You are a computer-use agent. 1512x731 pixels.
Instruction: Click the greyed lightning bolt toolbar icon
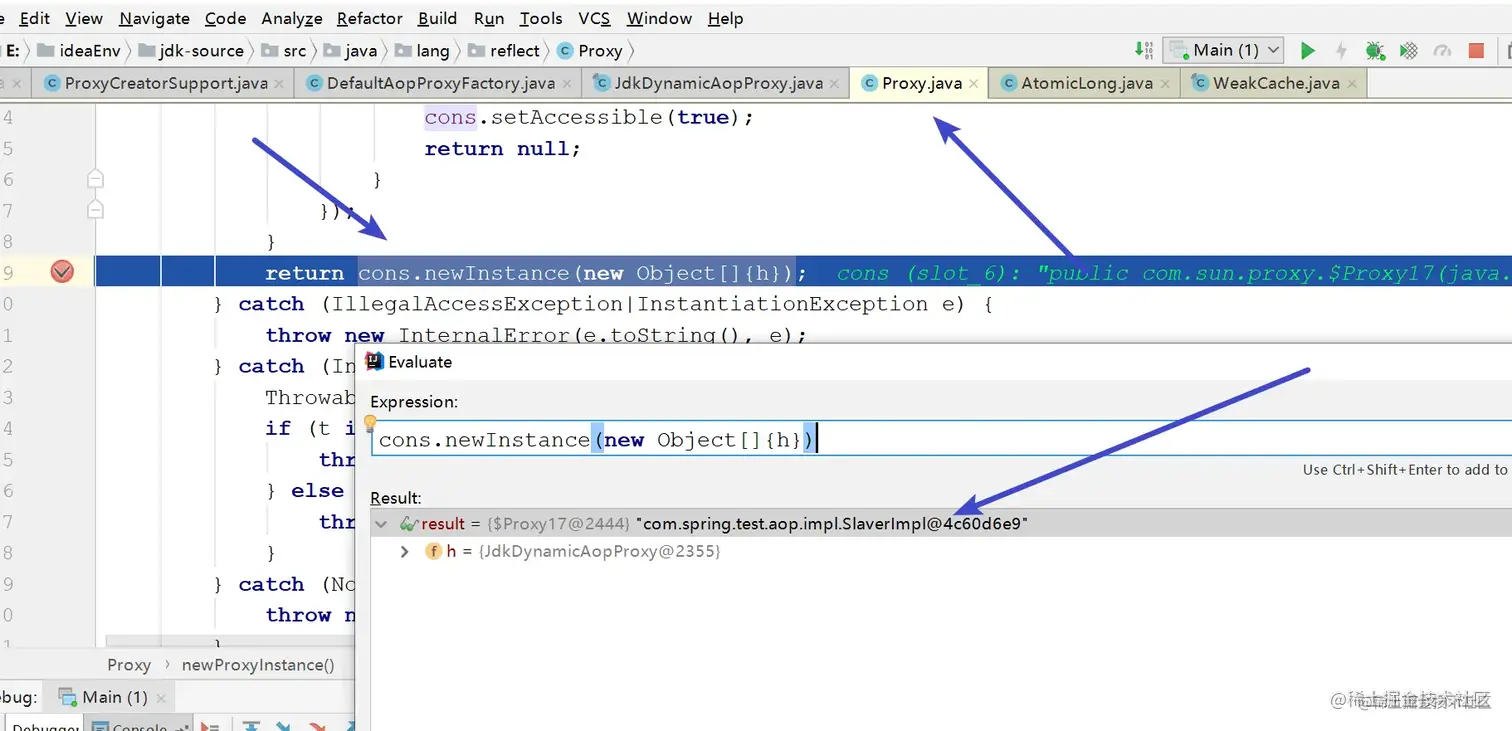1341,50
